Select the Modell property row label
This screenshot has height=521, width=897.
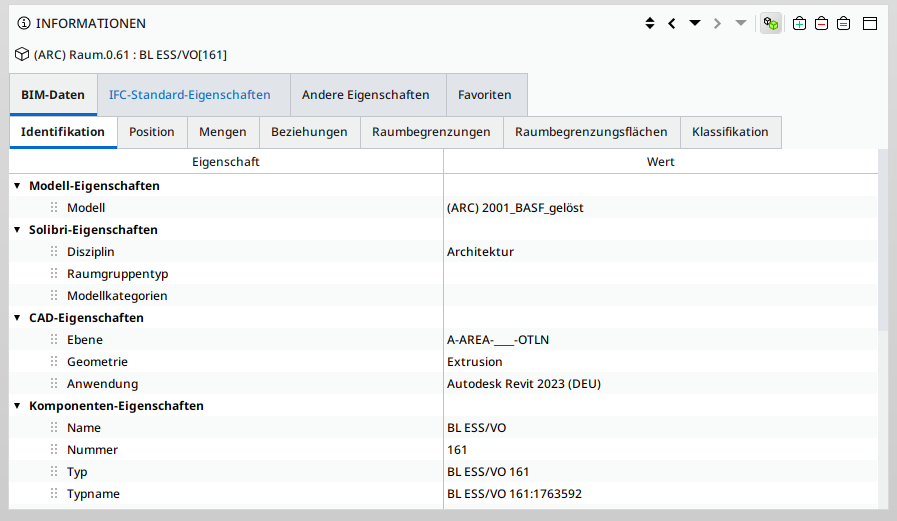tap(86, 208)
